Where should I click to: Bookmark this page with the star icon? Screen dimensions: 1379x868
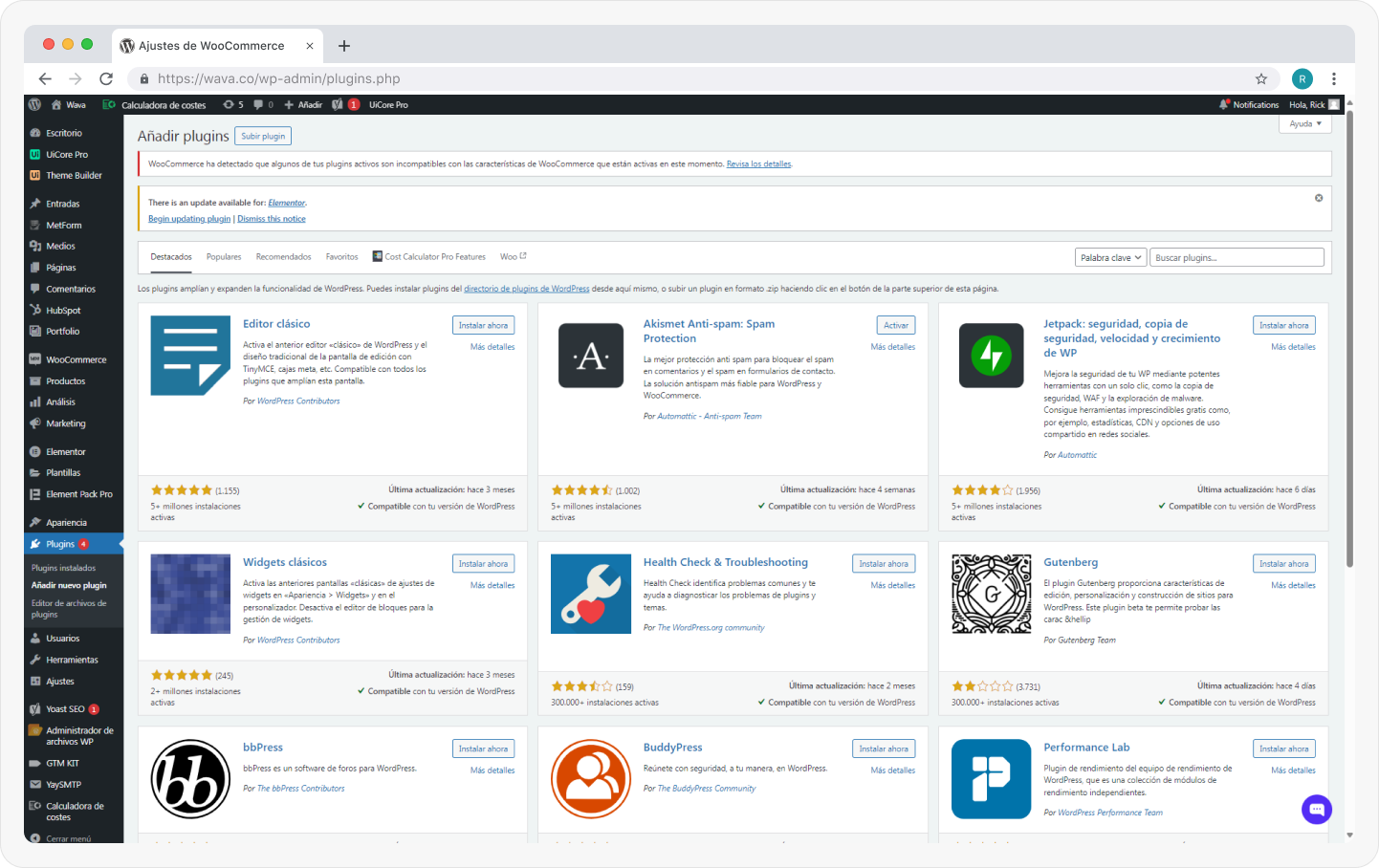1261,78
